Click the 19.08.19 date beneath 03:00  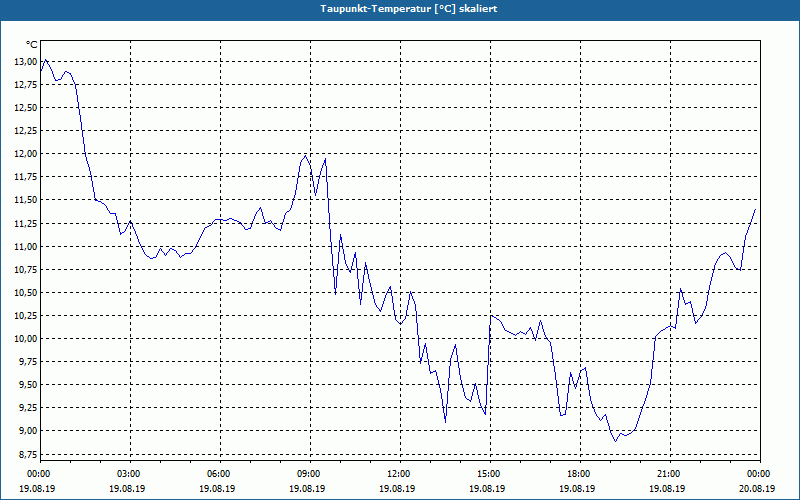pos(127,488)
